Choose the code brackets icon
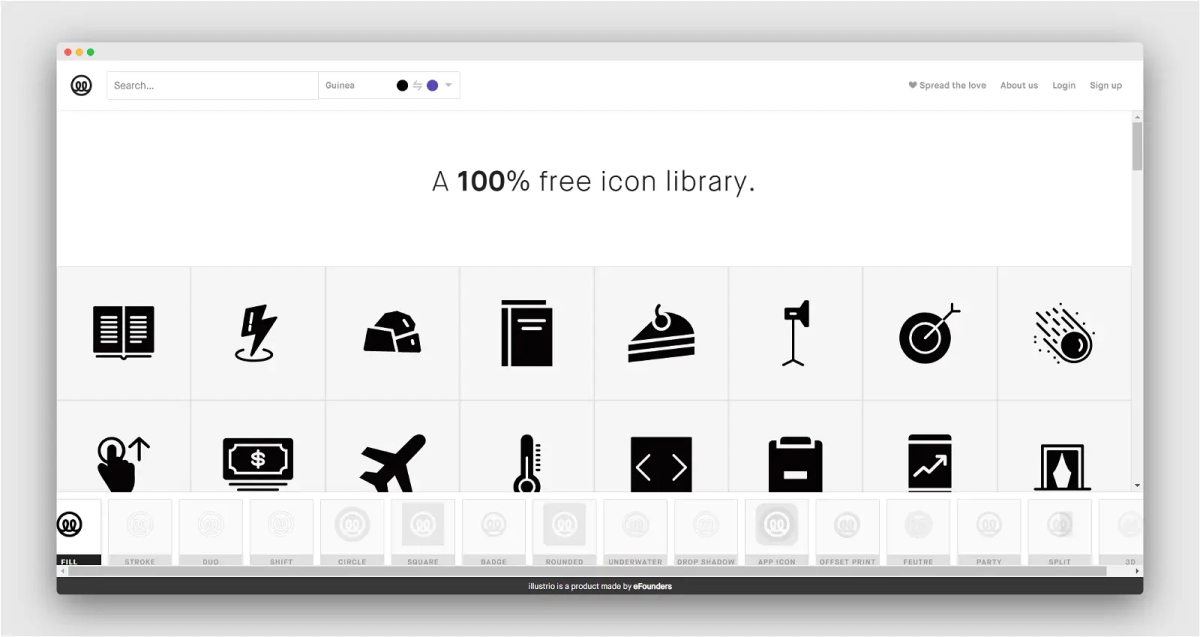The width and height of the screenshot is (1200, 637). (661, 465)
